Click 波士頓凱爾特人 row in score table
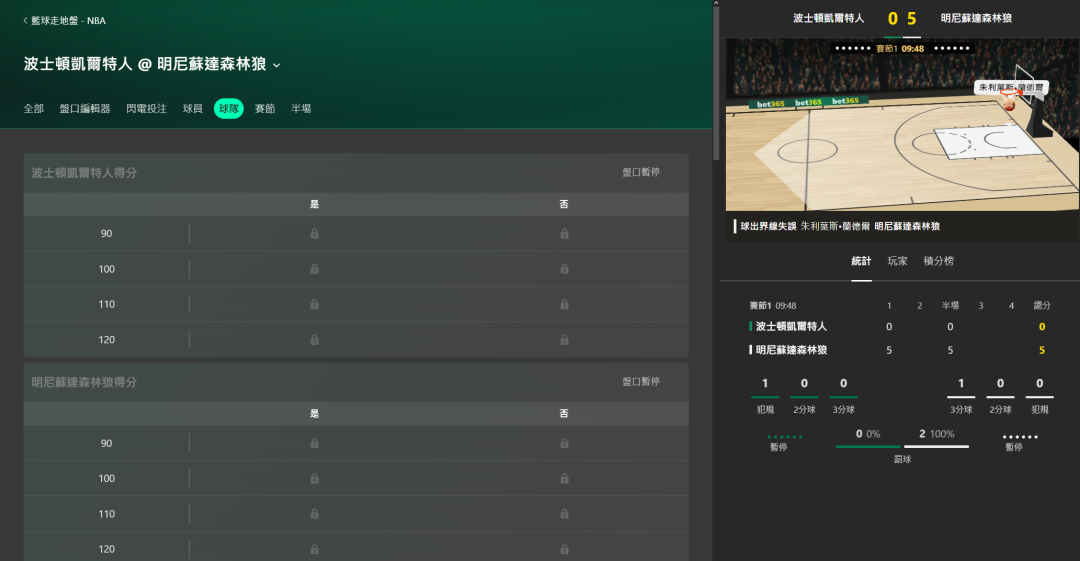Screen dimensions: 1080x561 [x=900, y=327]
